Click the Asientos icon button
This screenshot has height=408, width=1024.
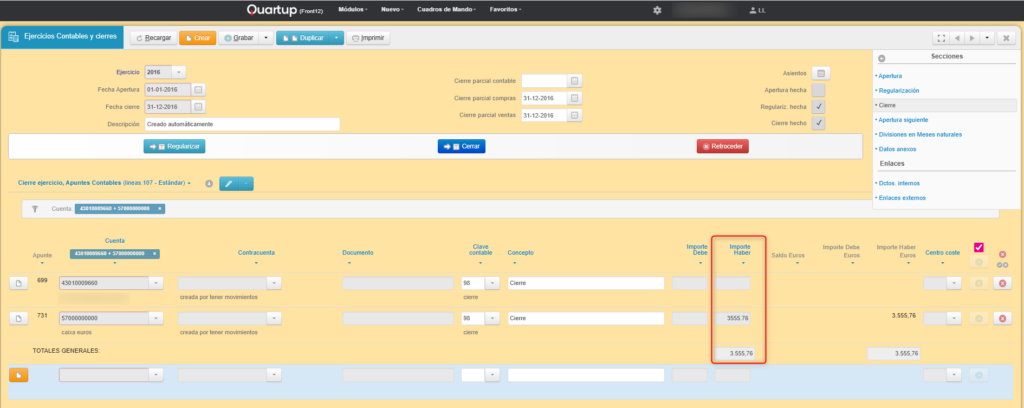click(x=820, y=73)
